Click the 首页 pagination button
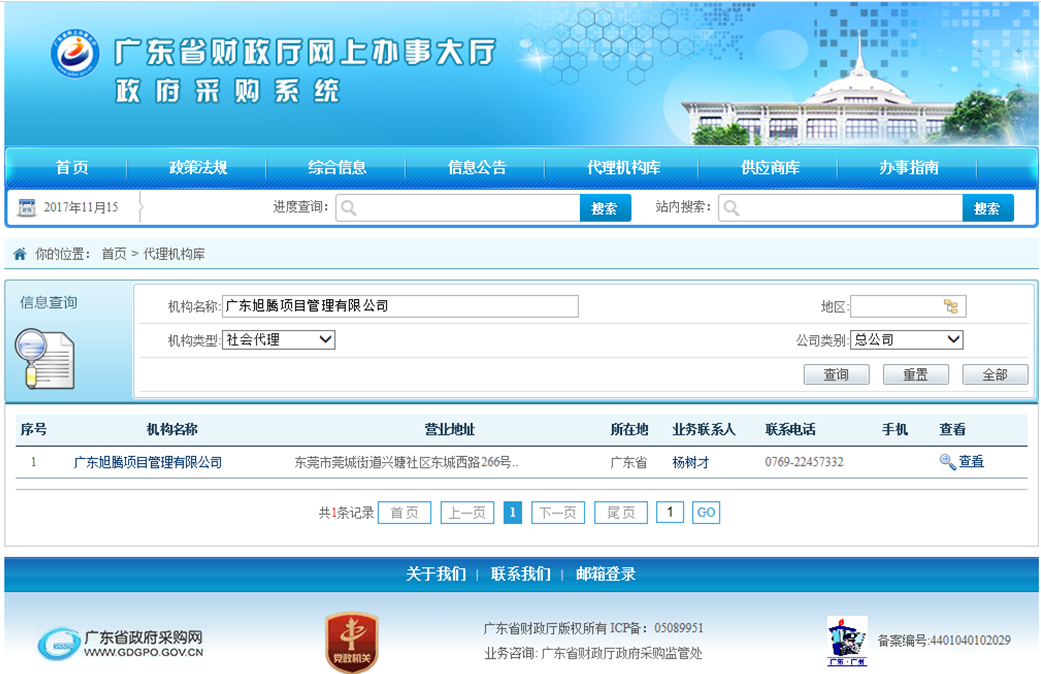Screen dimensions: 1041x674 point(404,513)
